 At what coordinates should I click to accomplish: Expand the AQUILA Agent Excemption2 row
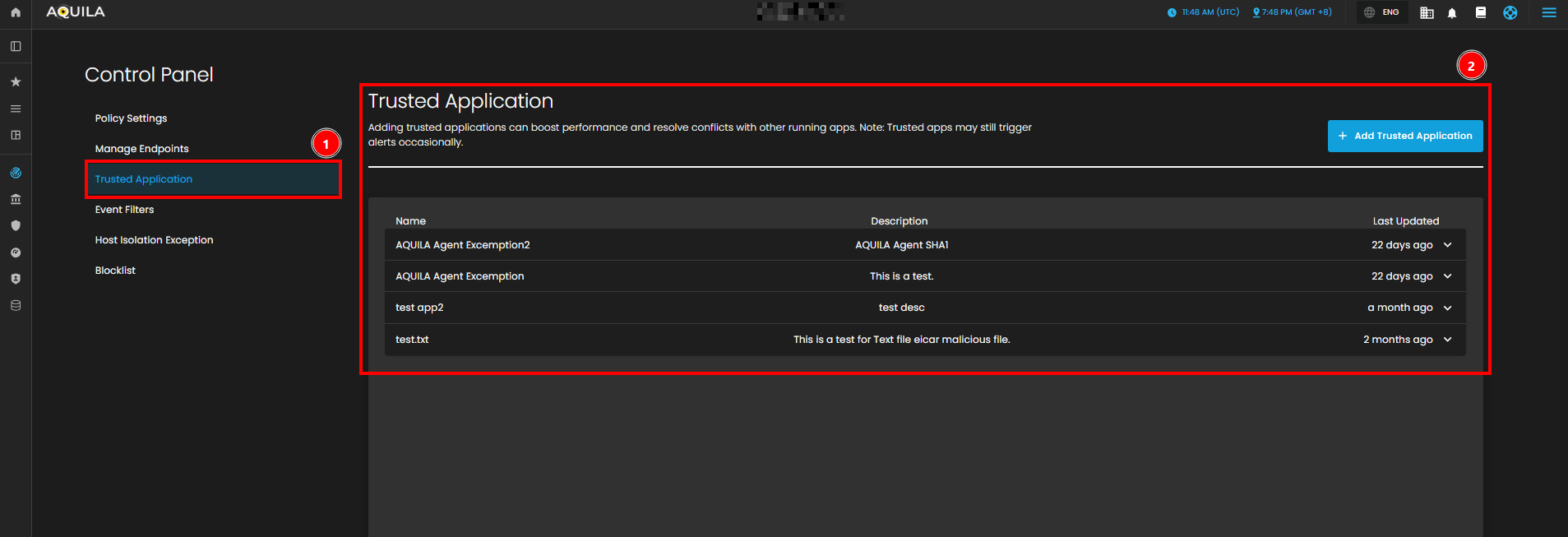click(1447, 245)
